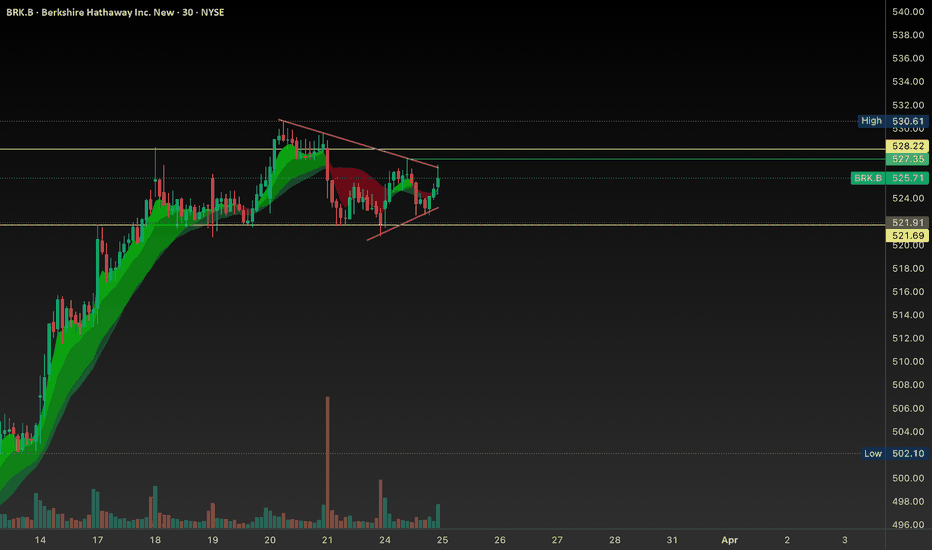The image size is (932, 550).
Task: Select the 524.00 price axis label
Action: (x=908, y=198)
